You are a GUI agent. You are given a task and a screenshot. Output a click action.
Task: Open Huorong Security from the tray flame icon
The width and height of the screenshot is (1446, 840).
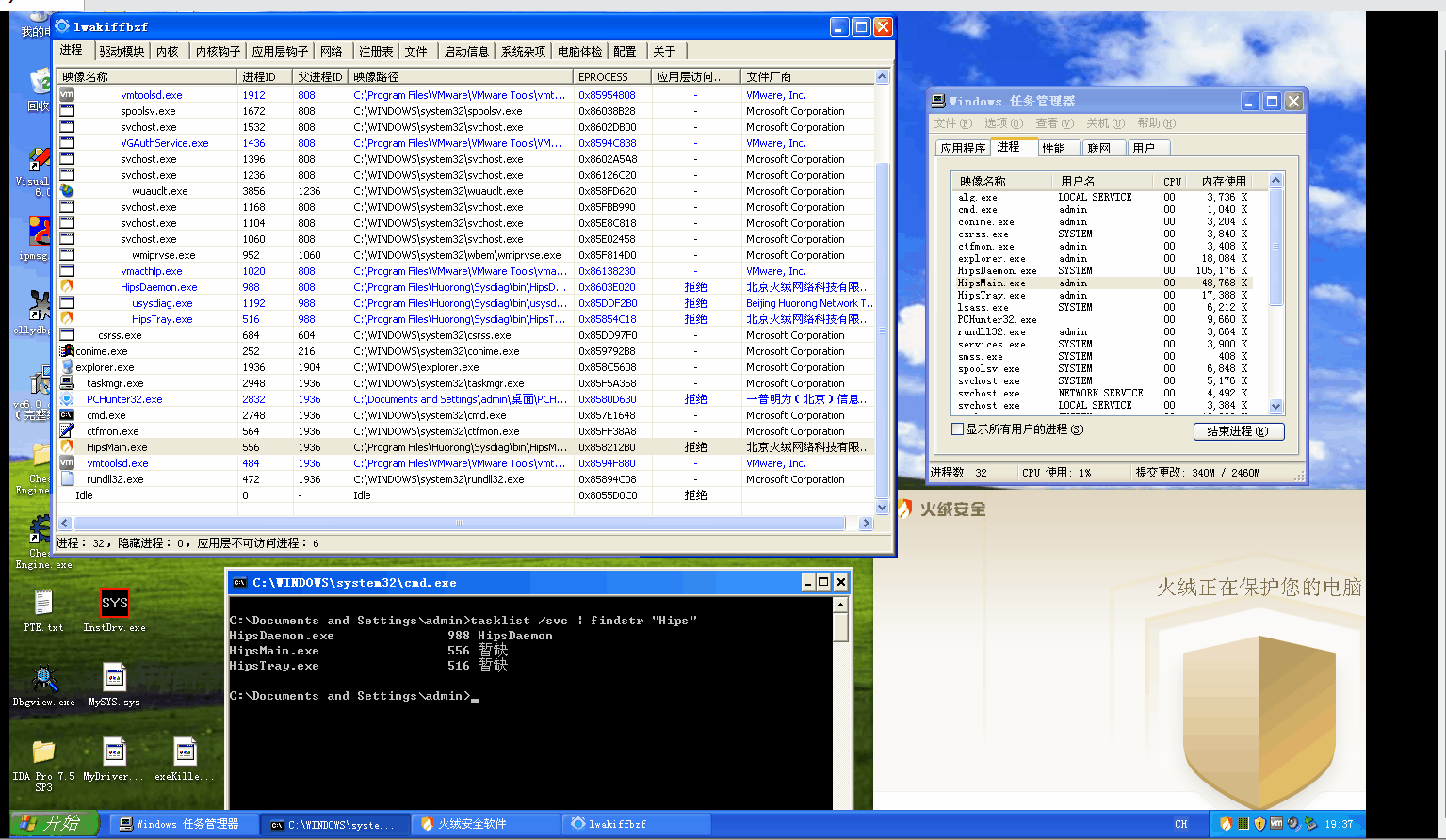coord(1226,823)
